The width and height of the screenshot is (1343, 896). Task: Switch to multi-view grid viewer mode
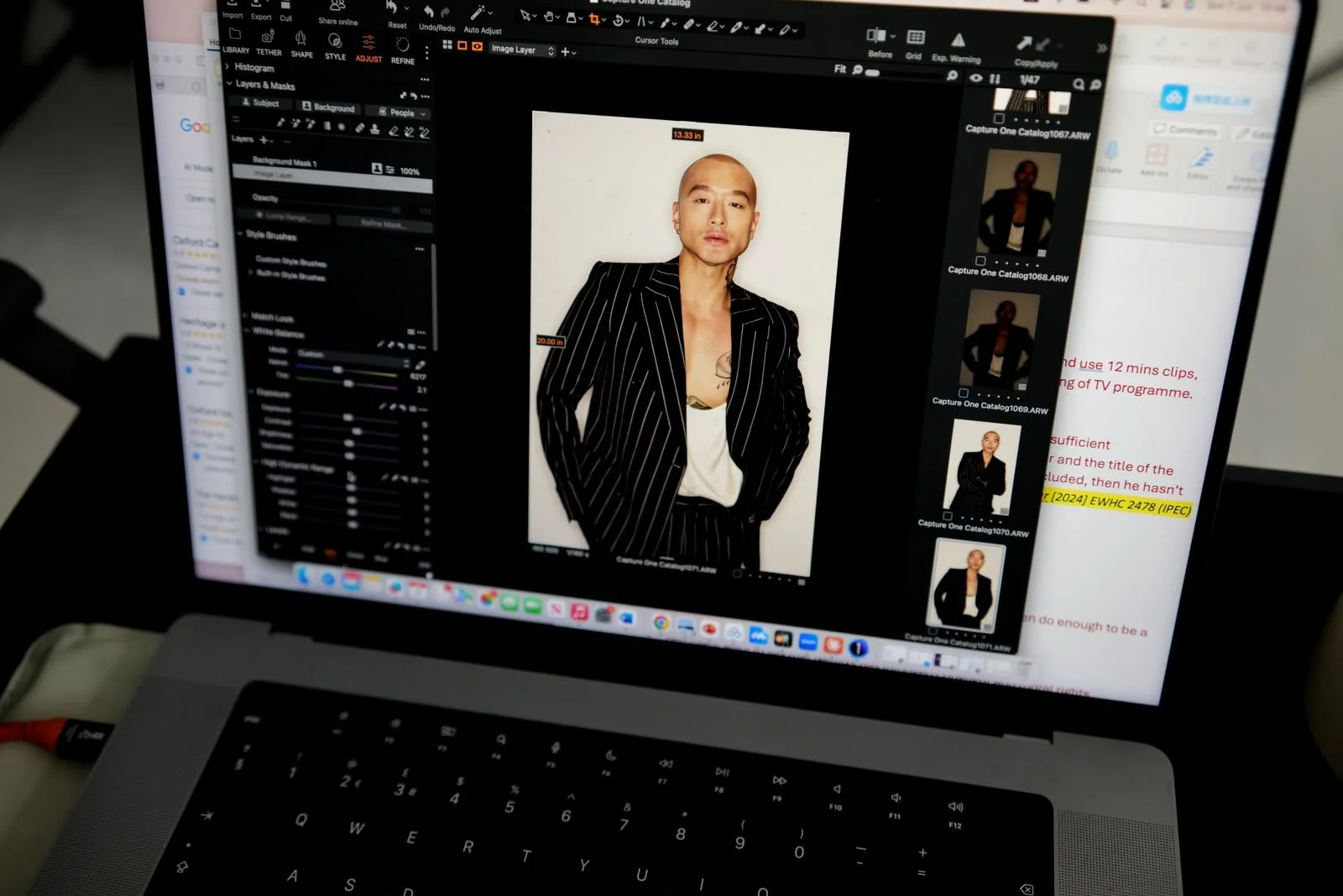pyautogui.click(x=447, y=44)
